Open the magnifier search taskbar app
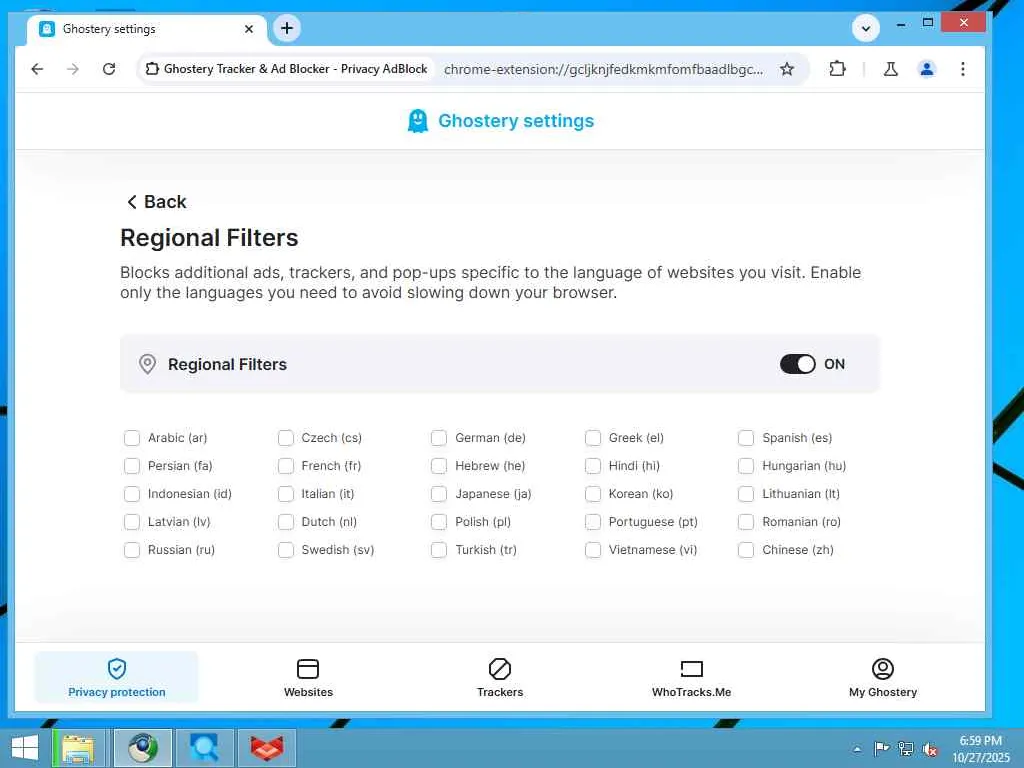Screen dimensions: 1024x768 click(204, 748)
